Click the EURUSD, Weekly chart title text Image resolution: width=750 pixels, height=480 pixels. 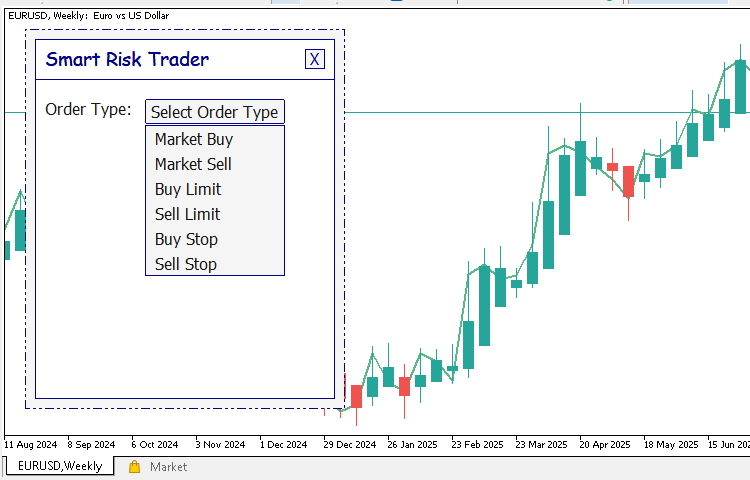coord(88,15)
